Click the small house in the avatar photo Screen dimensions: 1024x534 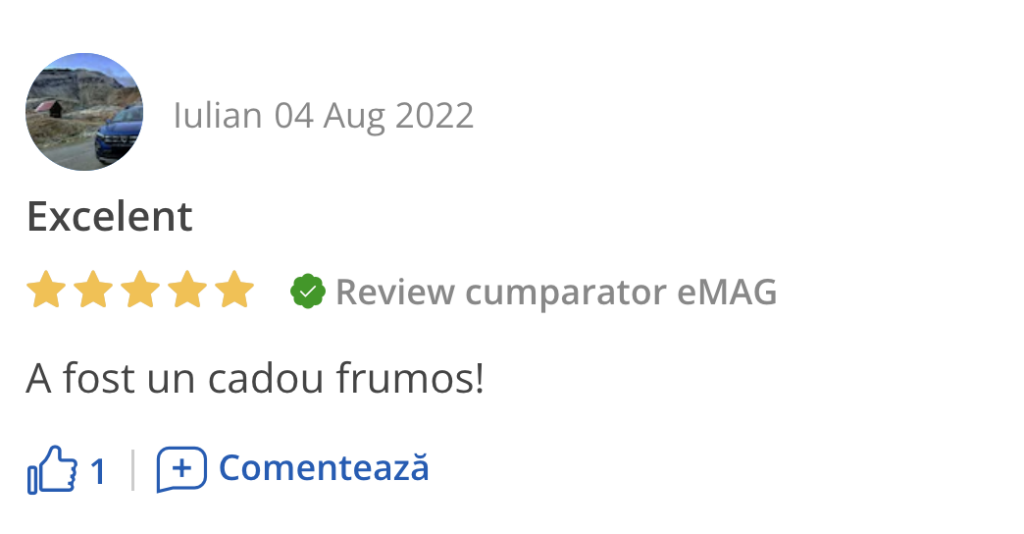(x=51, y=108)
